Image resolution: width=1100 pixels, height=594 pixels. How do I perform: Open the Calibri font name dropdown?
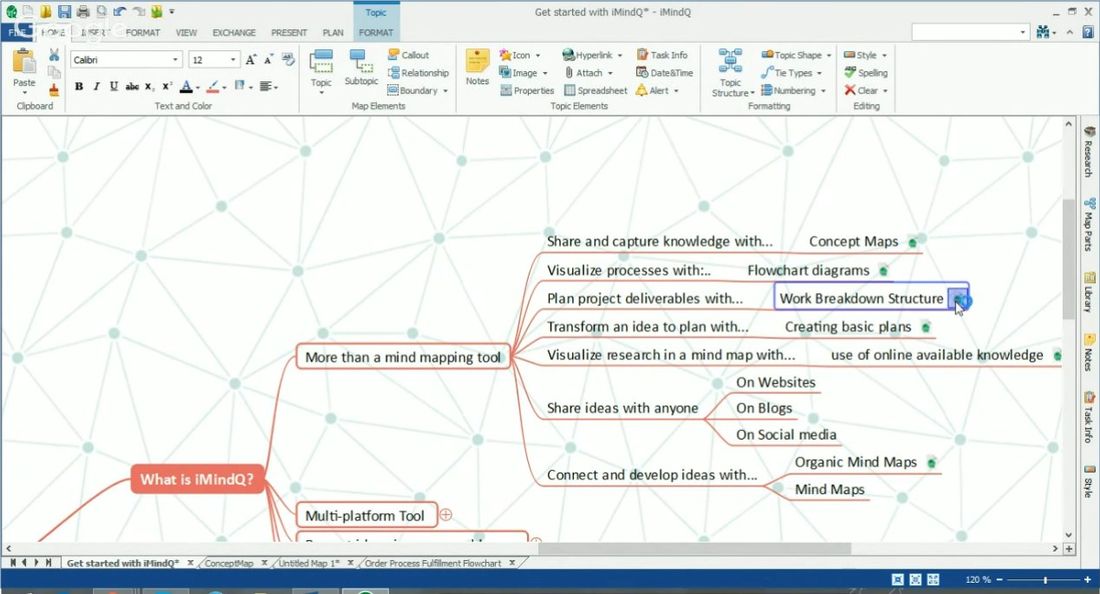(175, 60)
